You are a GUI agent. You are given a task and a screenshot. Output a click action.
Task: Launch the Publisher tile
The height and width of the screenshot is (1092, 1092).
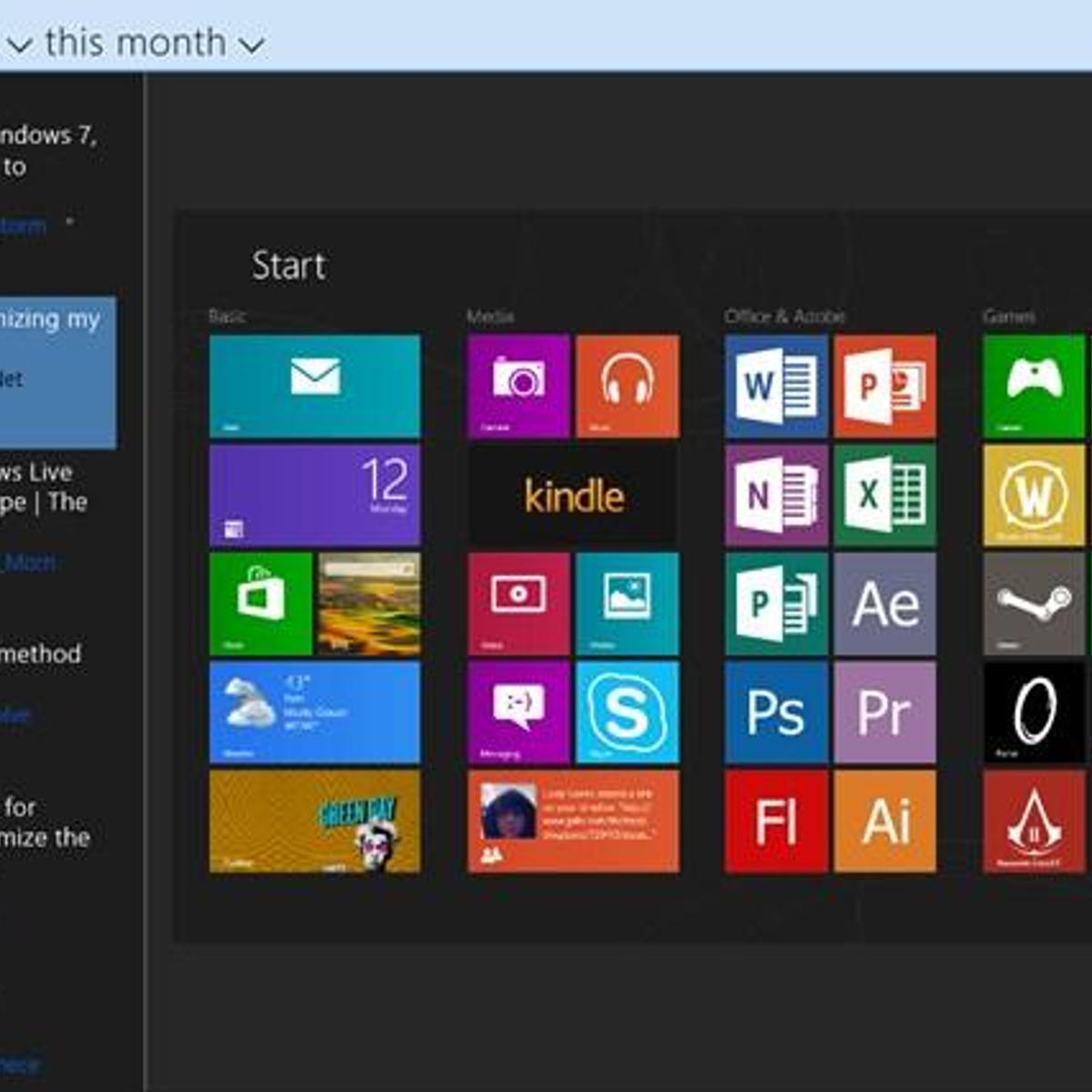pyautogui.click(x=776, y=604)
